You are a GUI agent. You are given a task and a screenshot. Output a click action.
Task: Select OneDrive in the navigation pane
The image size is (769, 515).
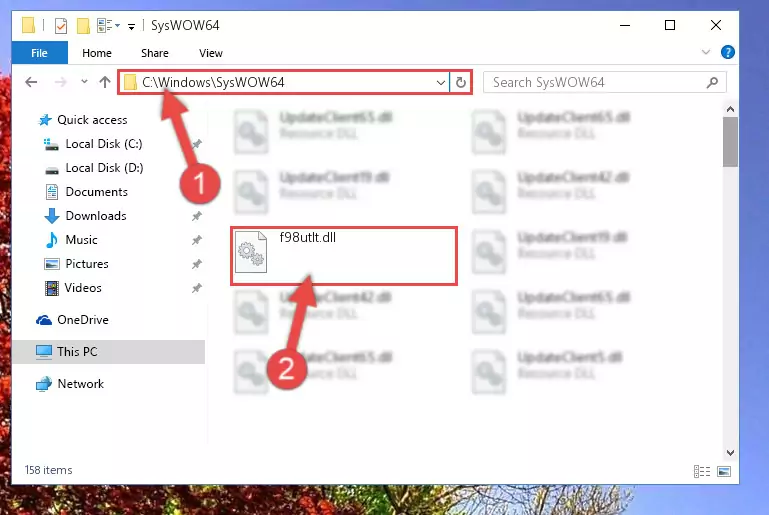tap(83, 320)
